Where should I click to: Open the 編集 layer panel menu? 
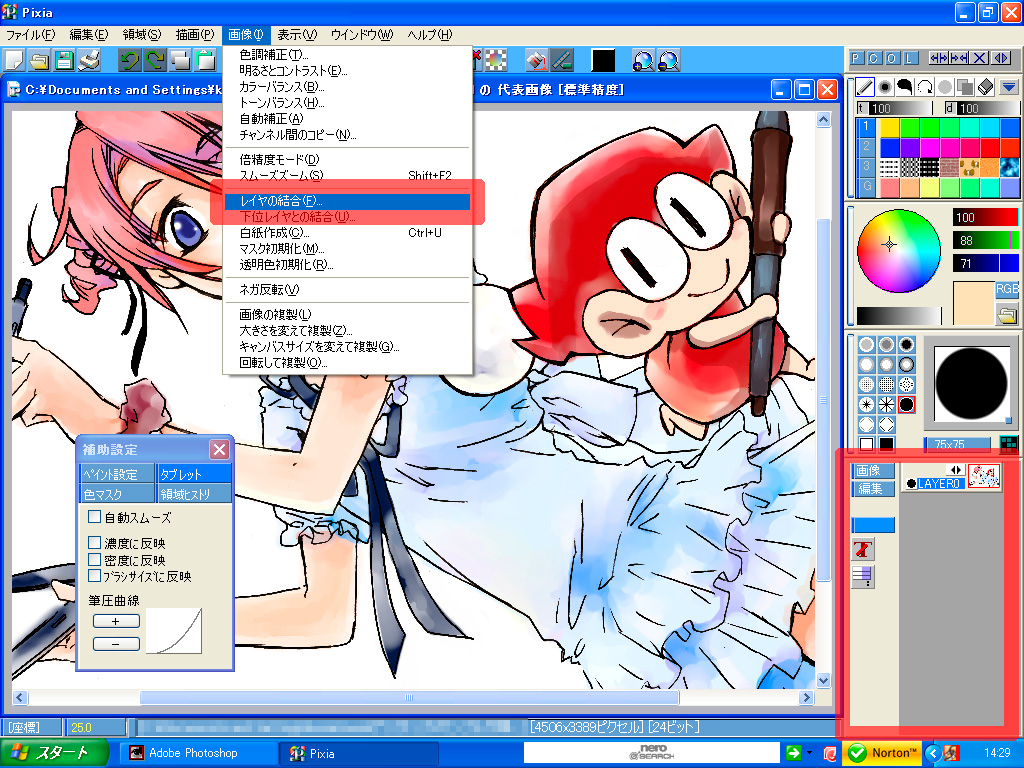pyautogui.click(x=872, y=488)
